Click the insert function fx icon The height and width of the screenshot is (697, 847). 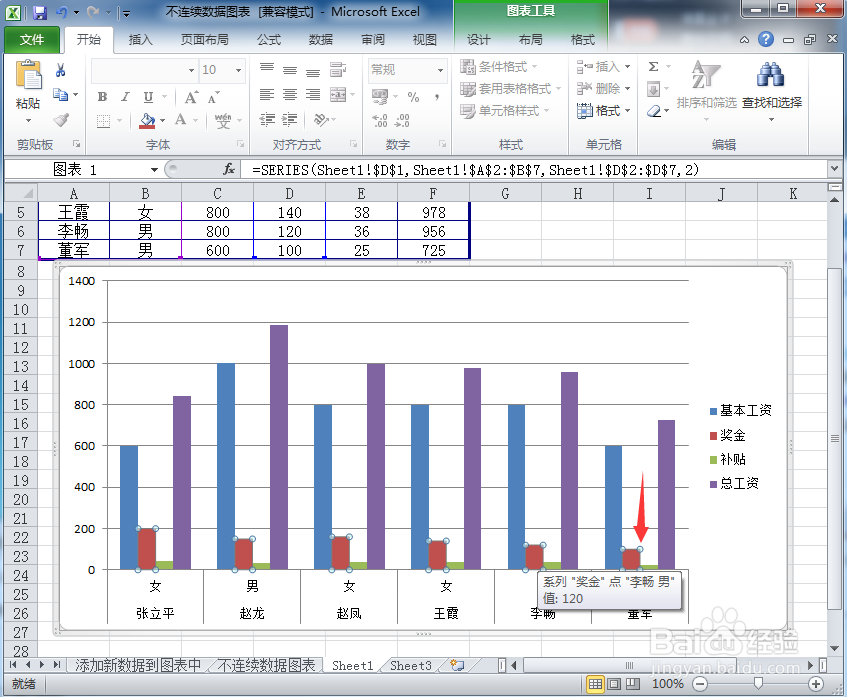click(229, 170)
